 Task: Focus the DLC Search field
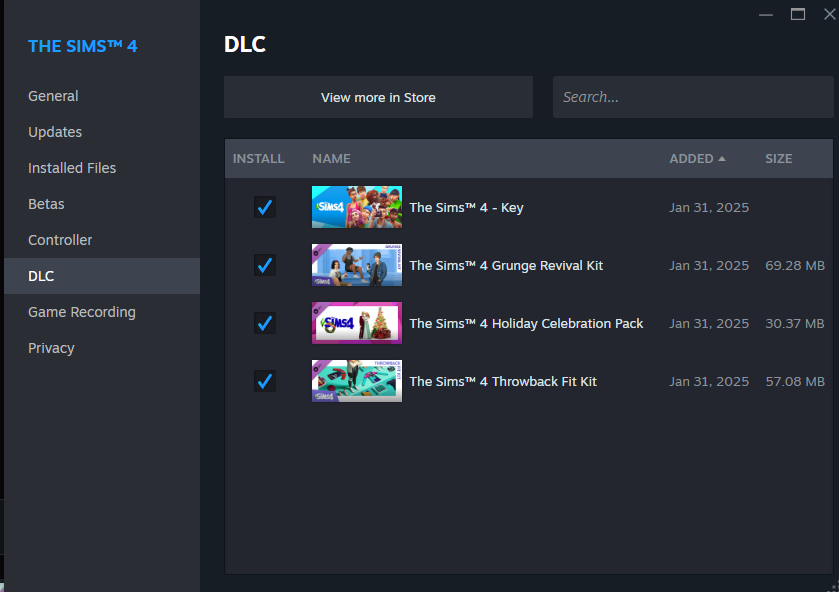693,97
